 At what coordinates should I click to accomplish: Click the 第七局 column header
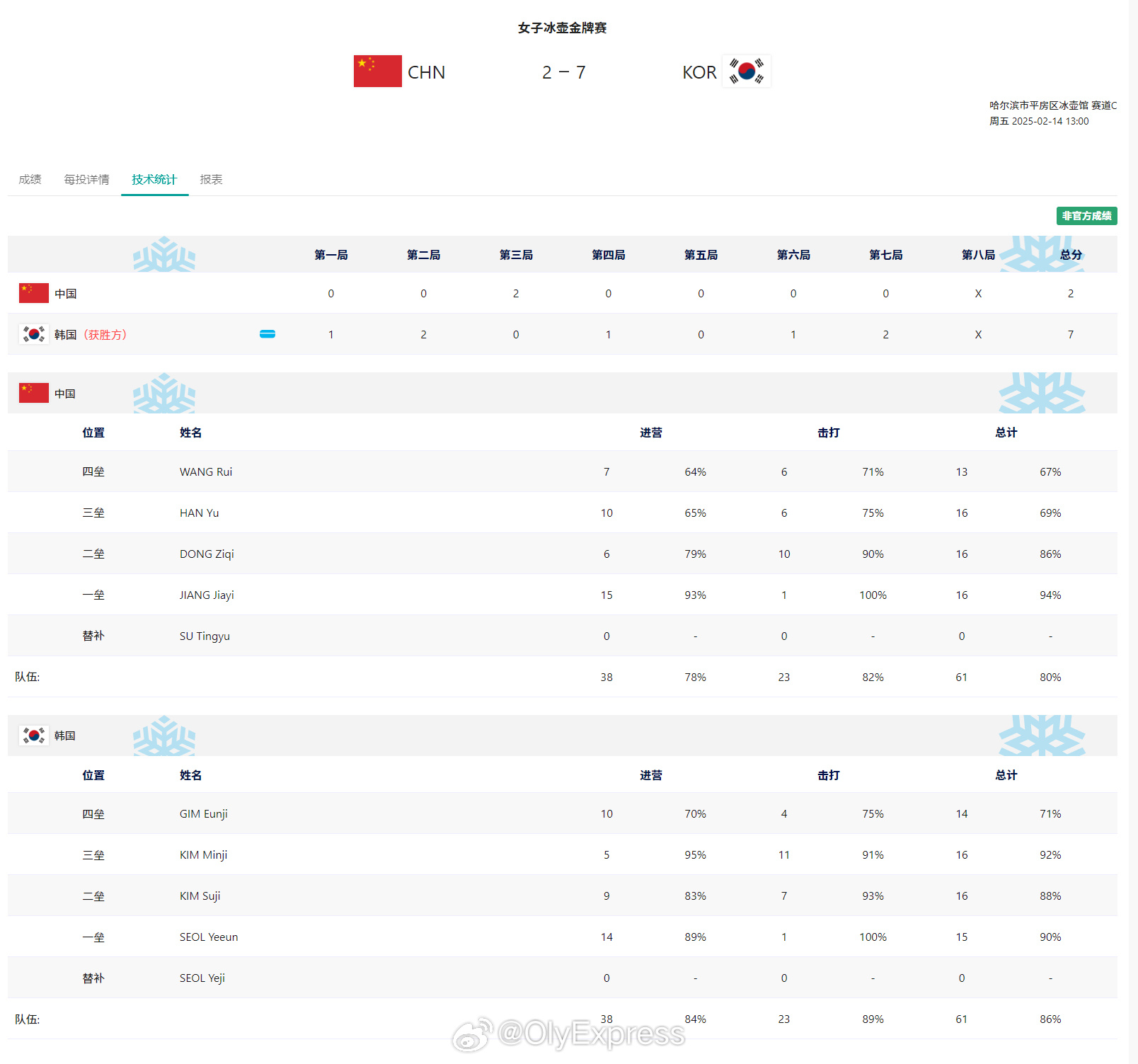(886, 255)
